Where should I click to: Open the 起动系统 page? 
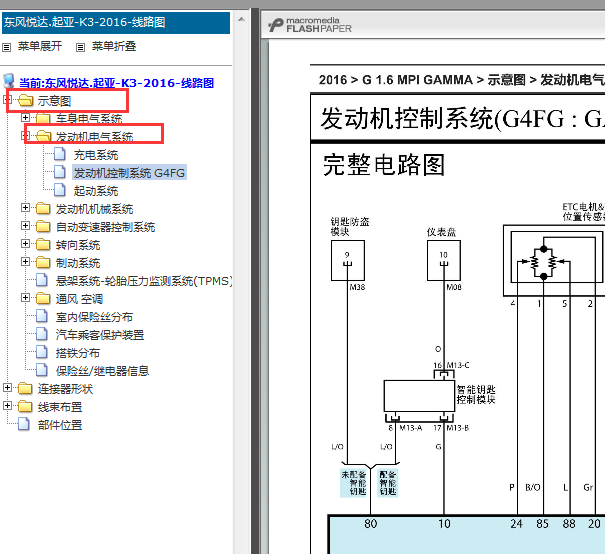point(96,191)
